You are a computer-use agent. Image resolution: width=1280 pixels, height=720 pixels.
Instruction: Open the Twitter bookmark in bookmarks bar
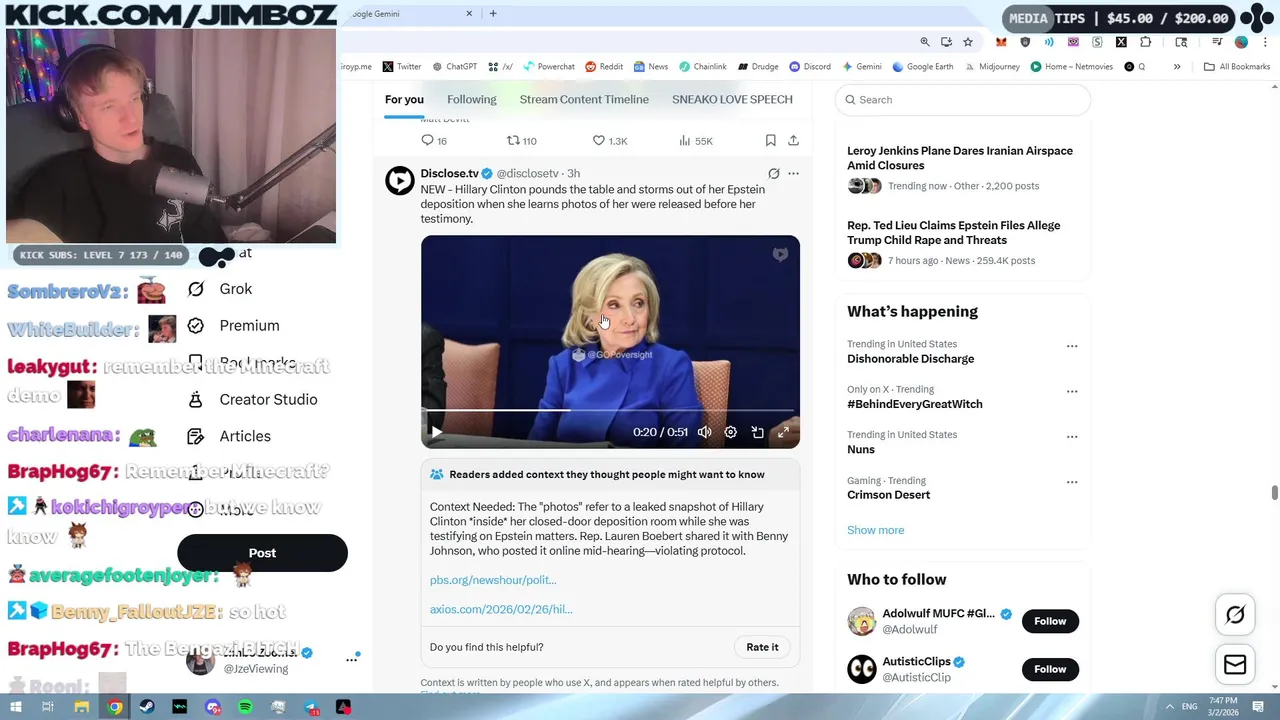pos(402,67)
